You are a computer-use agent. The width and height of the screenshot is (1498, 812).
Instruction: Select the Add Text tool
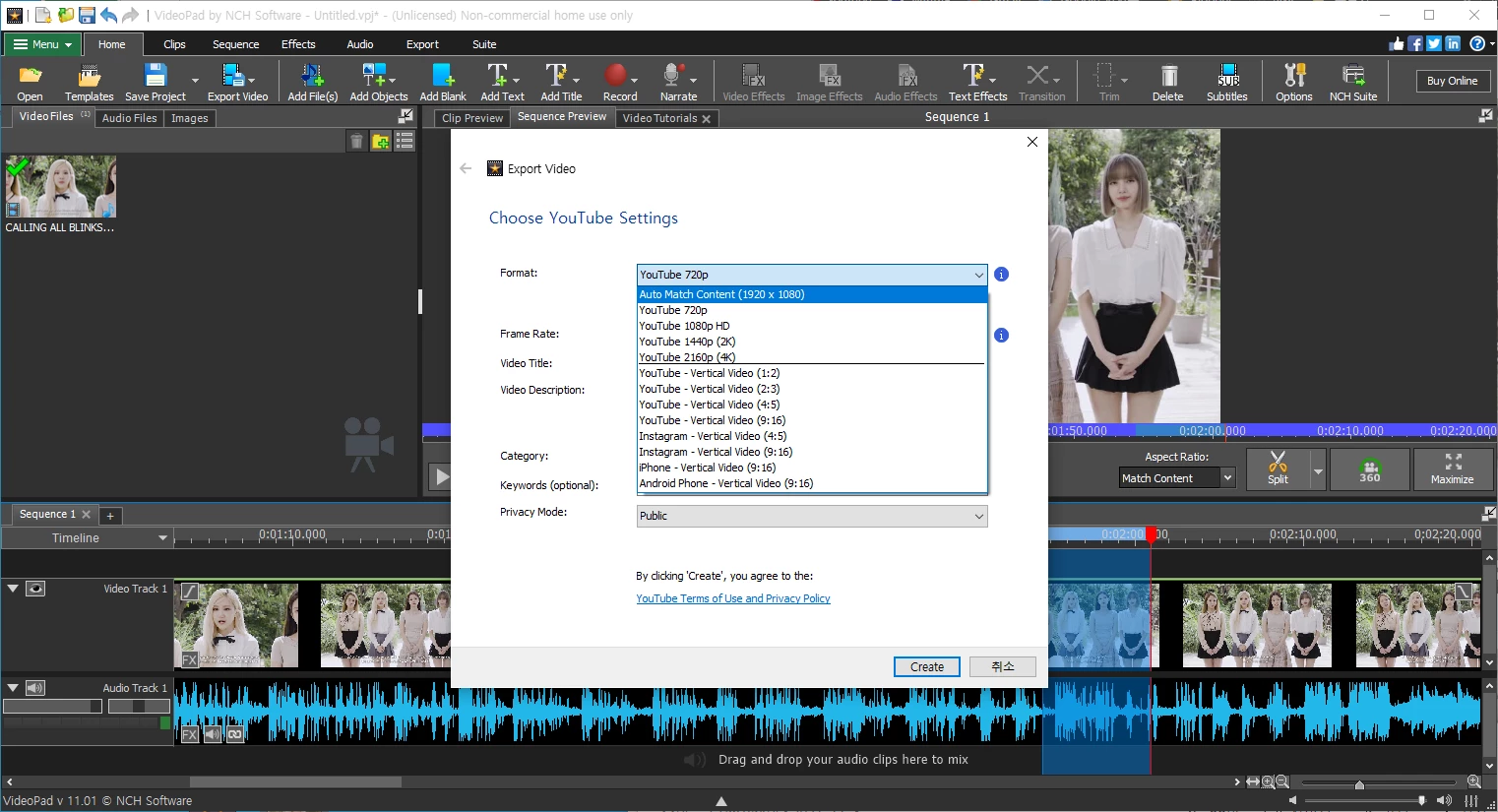click(498, 81)
